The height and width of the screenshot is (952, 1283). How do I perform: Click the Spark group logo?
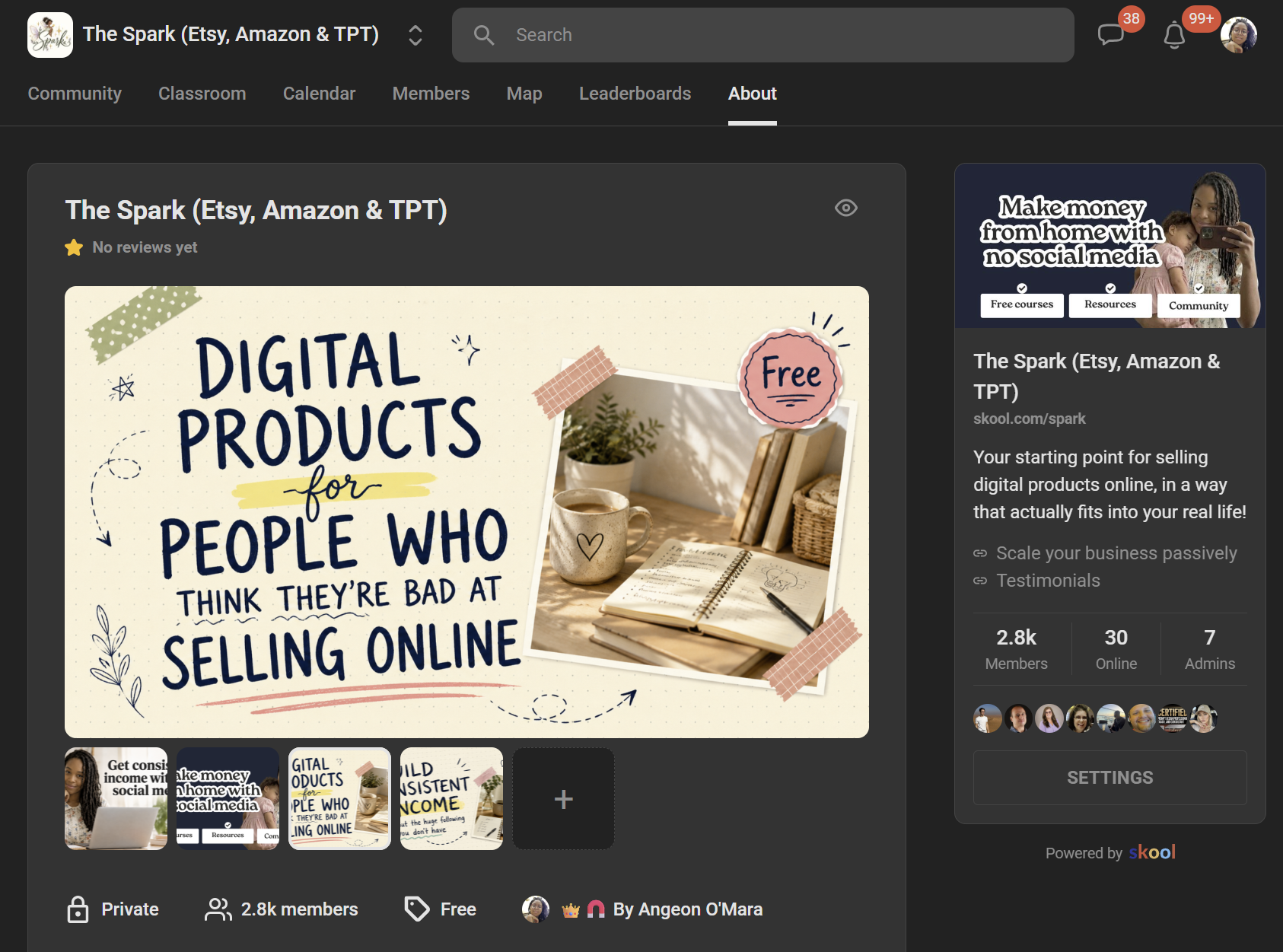click(x=50, y=35)
